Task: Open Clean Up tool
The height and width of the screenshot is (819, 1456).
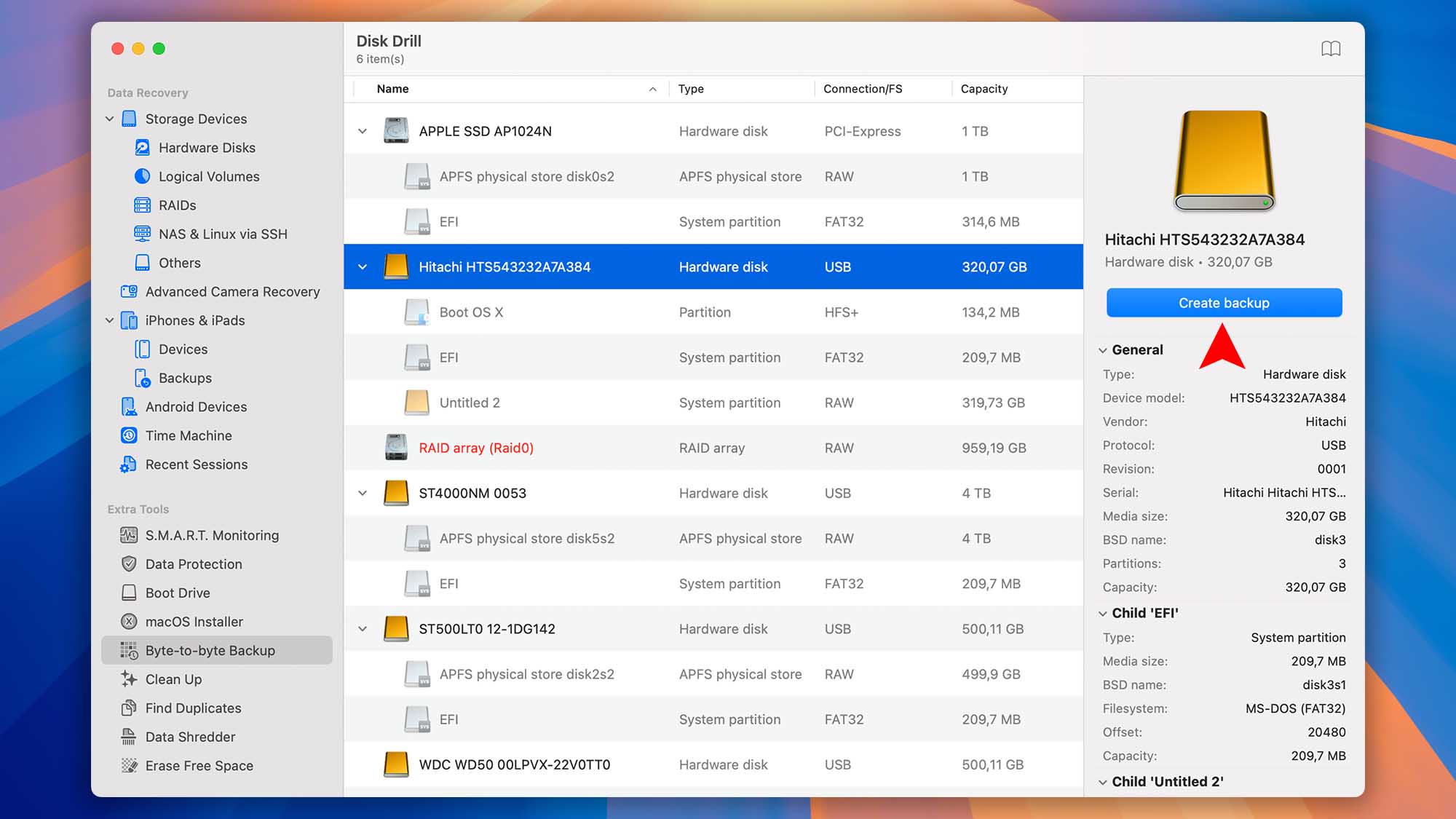Action: point(173,679)
